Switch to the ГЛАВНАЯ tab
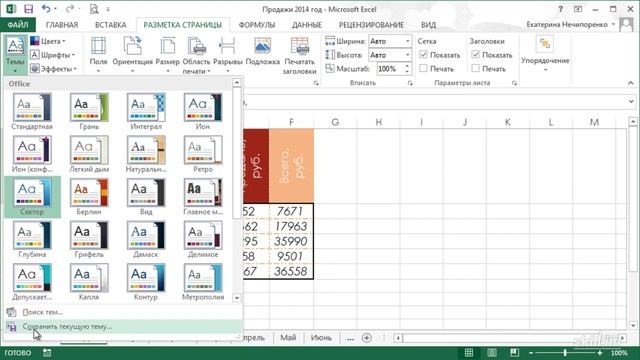Viewport: 640px width, 360px height. pos(62,25)
